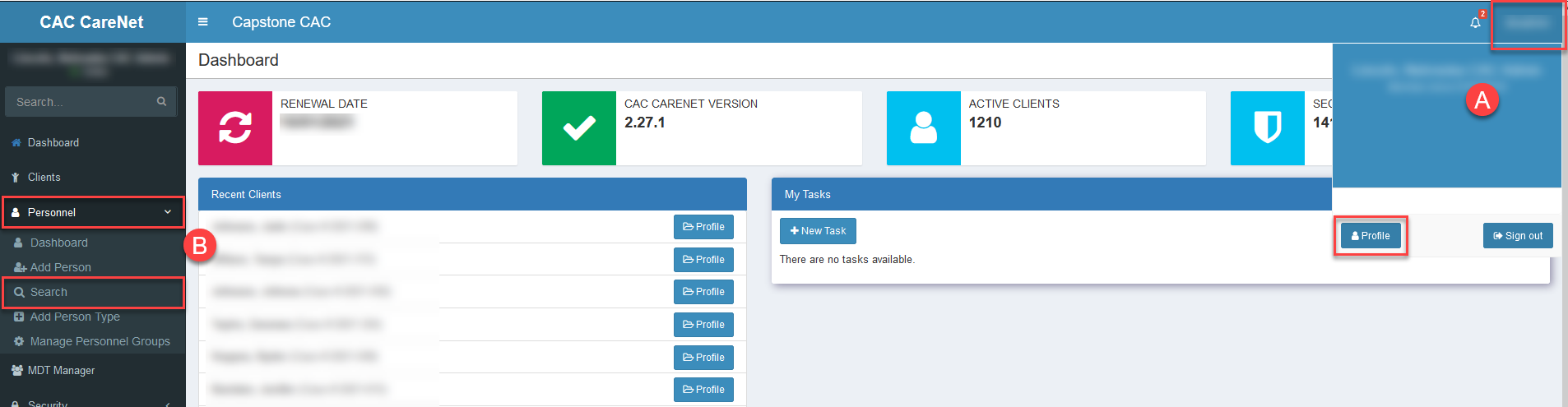Screen dimensions: 1568x407
Task: Click the green CareNet Version checkmark icon
Action: (x=579, y=128)
